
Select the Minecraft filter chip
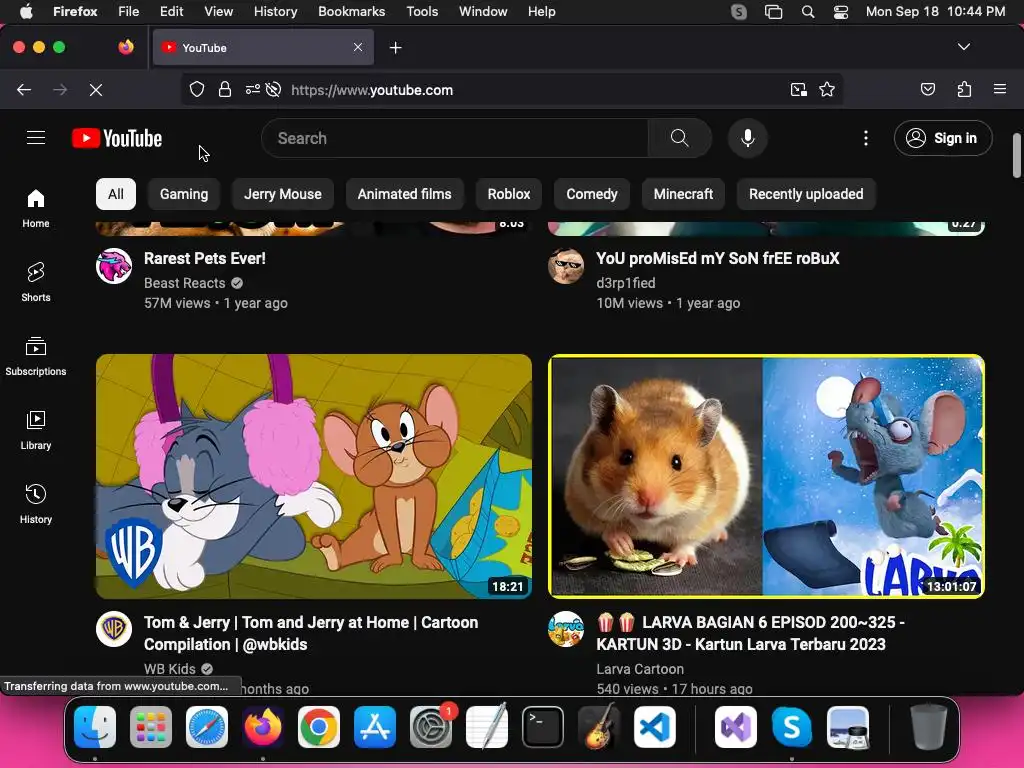(683, 194)
